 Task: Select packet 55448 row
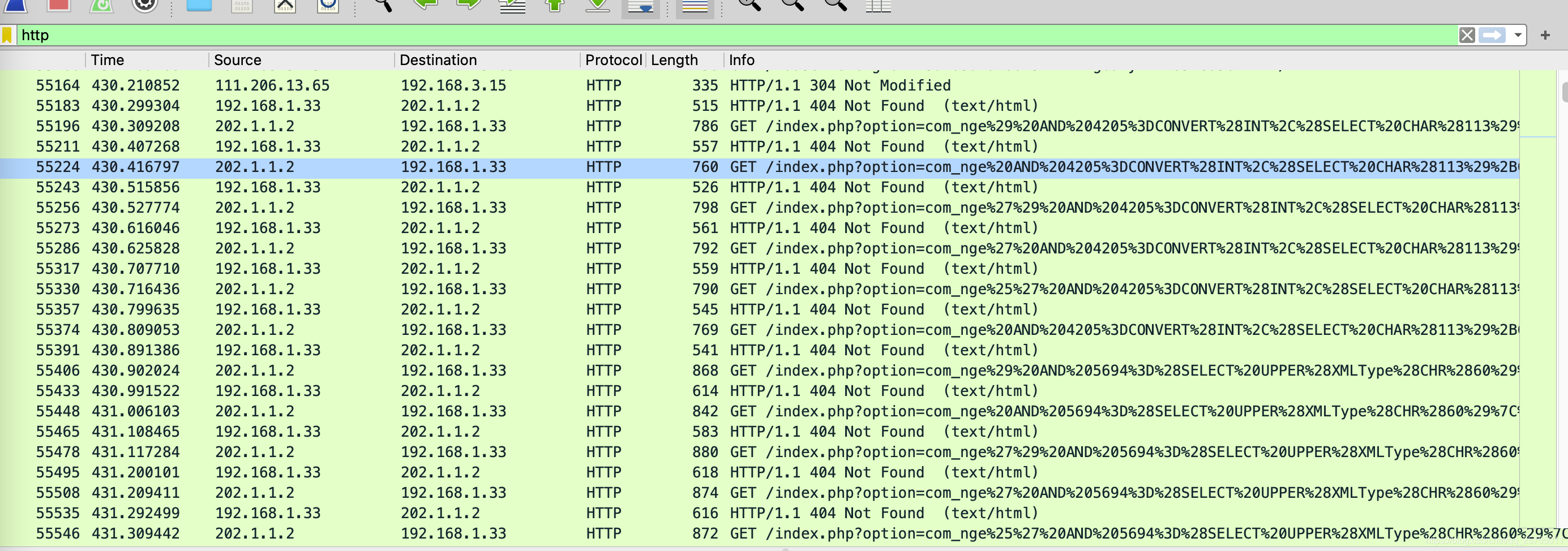tap(760, 411)
